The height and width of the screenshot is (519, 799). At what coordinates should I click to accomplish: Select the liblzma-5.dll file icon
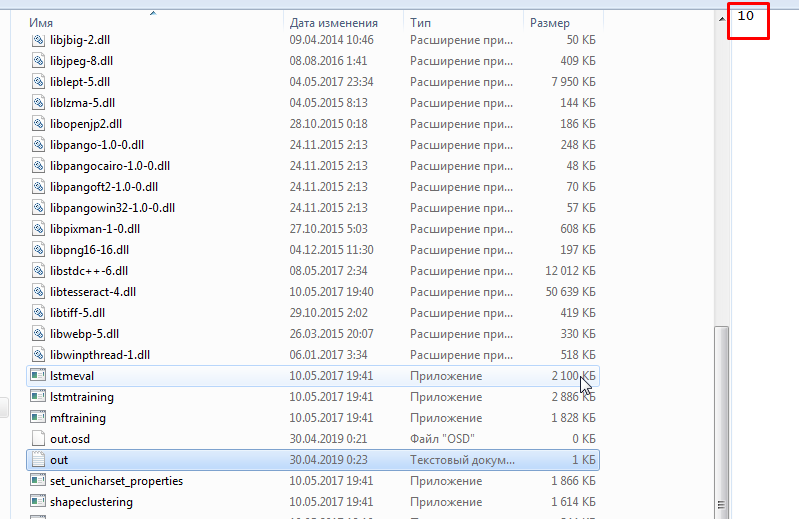point(38,102)
